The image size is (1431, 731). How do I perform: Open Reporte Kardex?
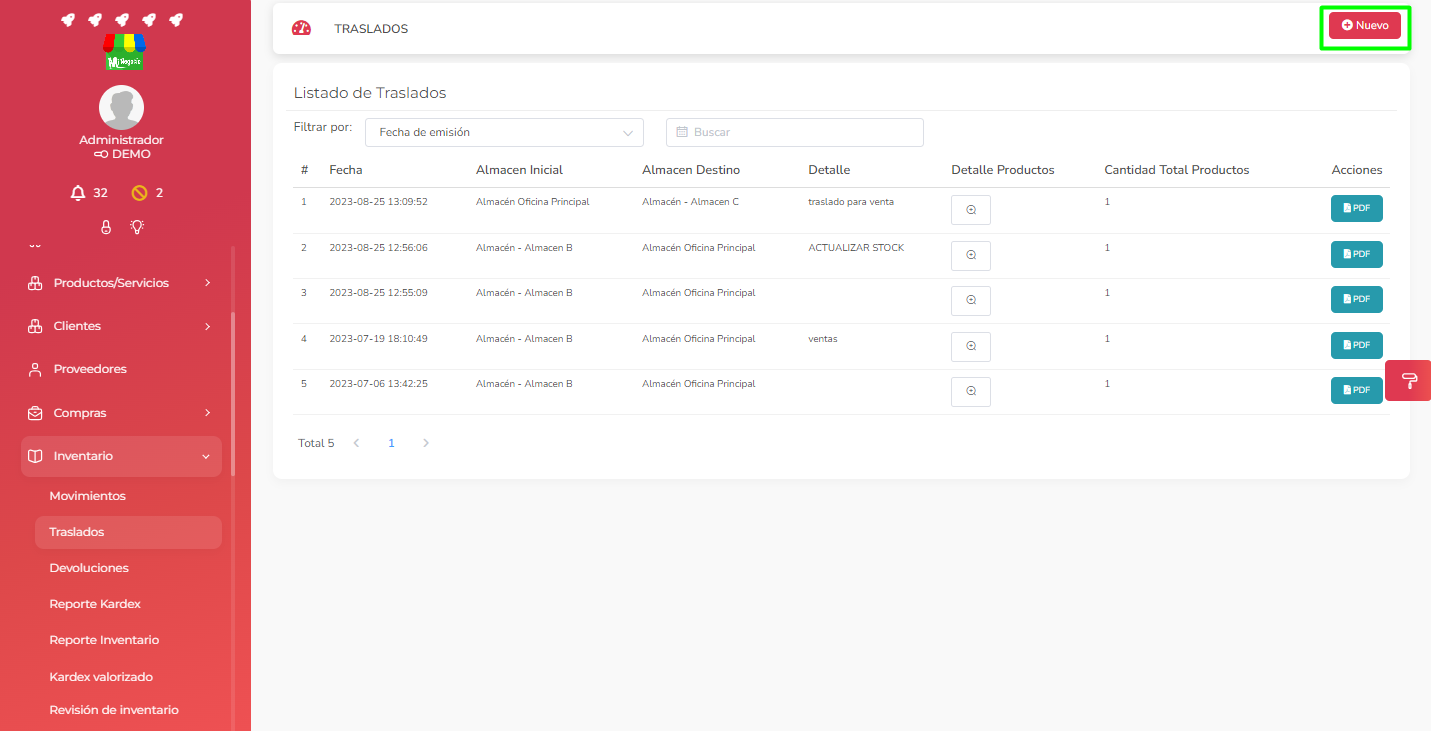[95, 604]
